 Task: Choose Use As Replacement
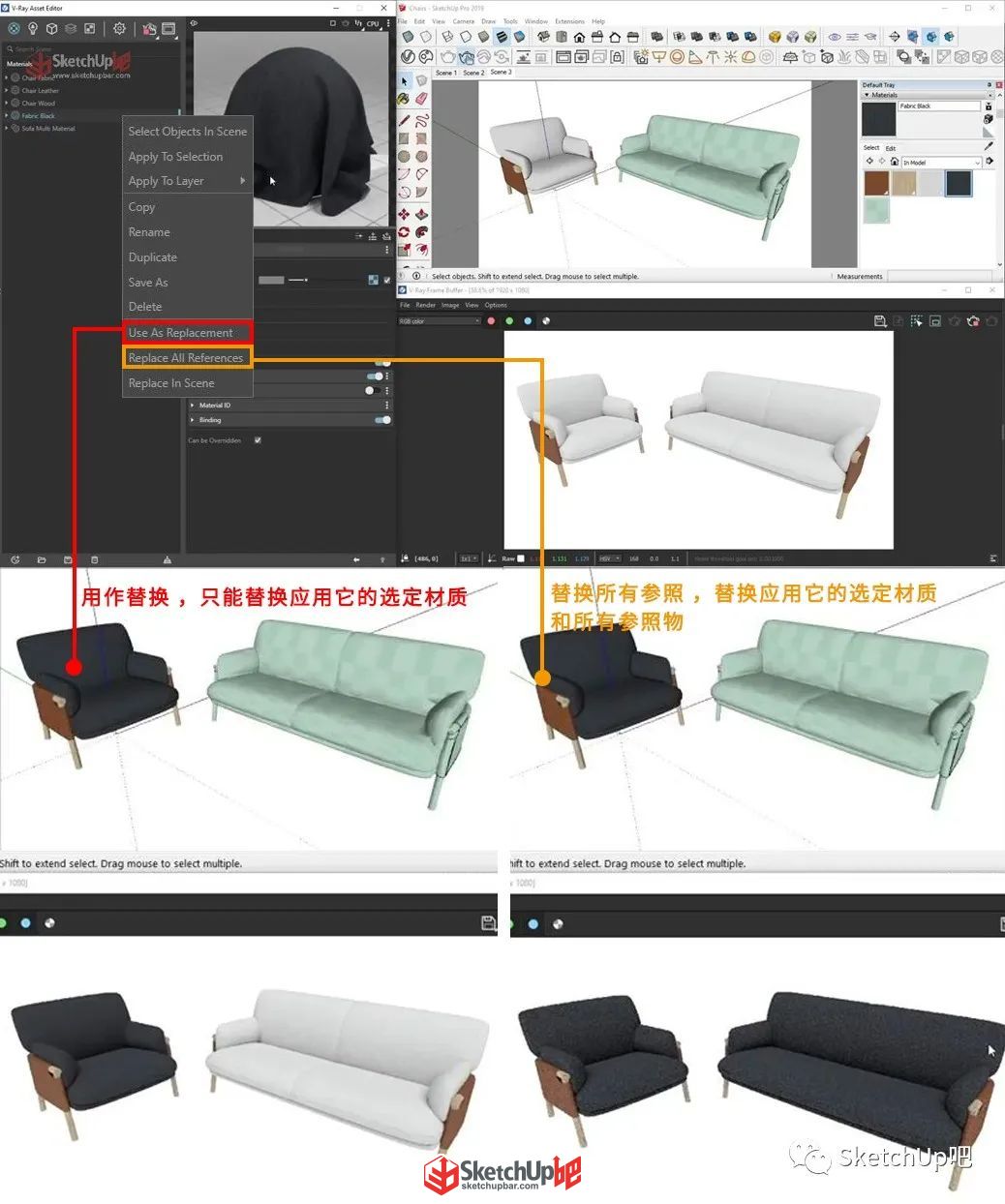187,333
